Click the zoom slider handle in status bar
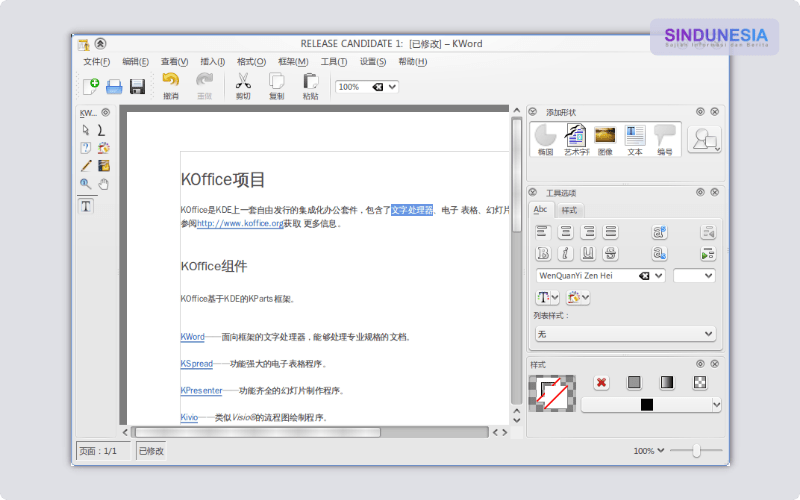This screenshot has height=500, width=800. click(x=696, y=451)
